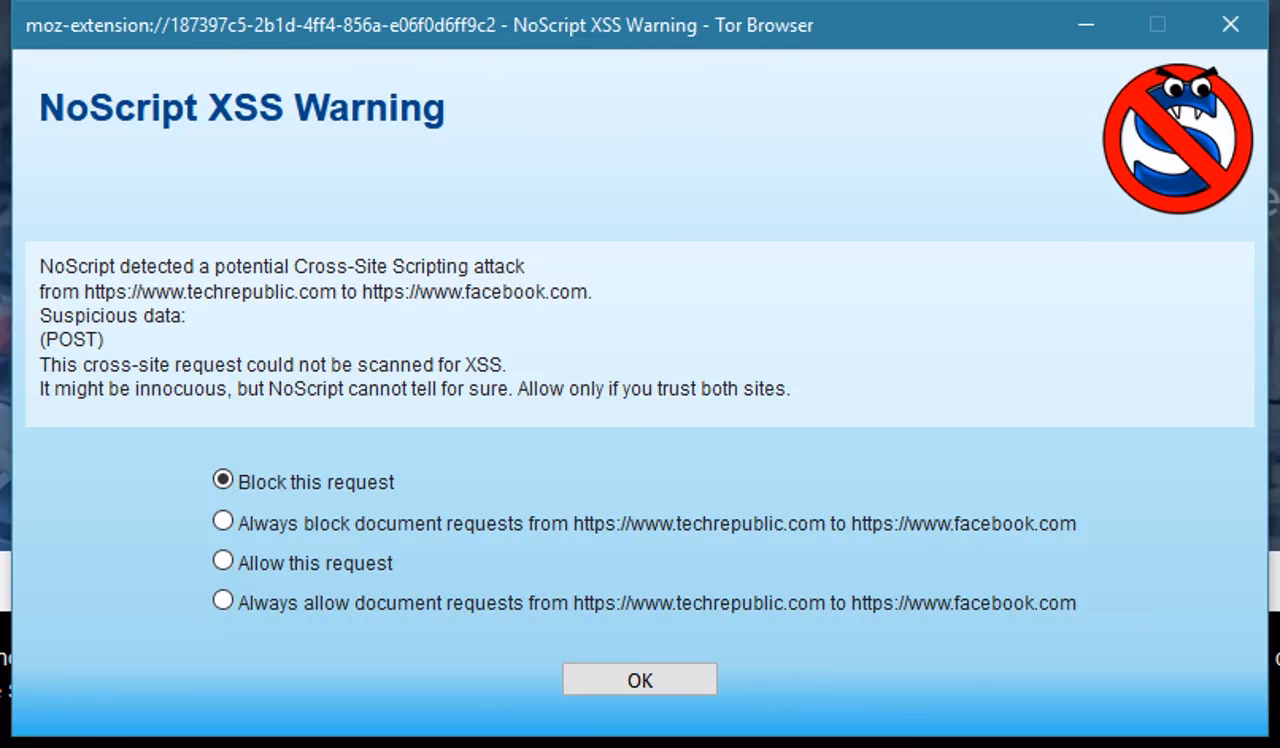Enable "Always allow document requests" to facebook.com
Screen dimensions: 1280x748
(222, 599)
